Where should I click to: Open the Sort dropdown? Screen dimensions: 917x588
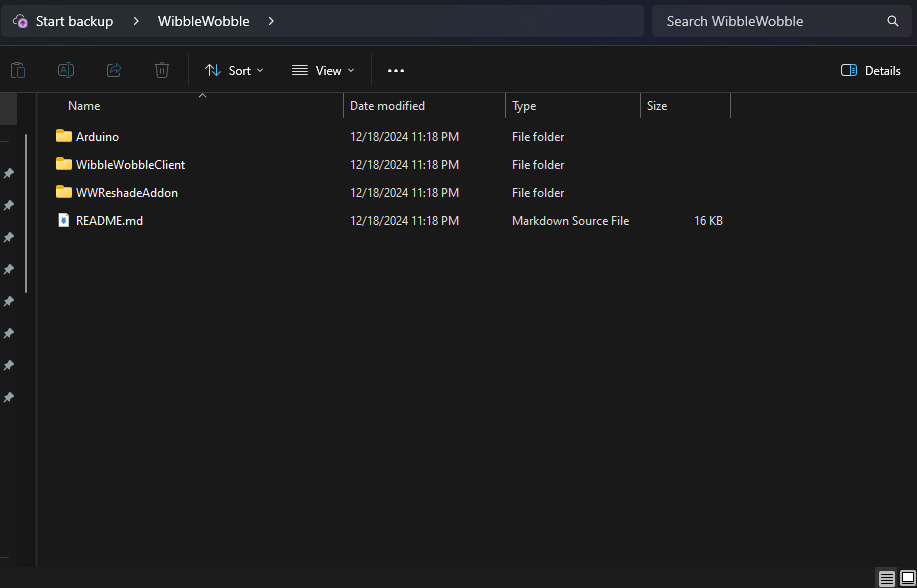pos(235,70)
